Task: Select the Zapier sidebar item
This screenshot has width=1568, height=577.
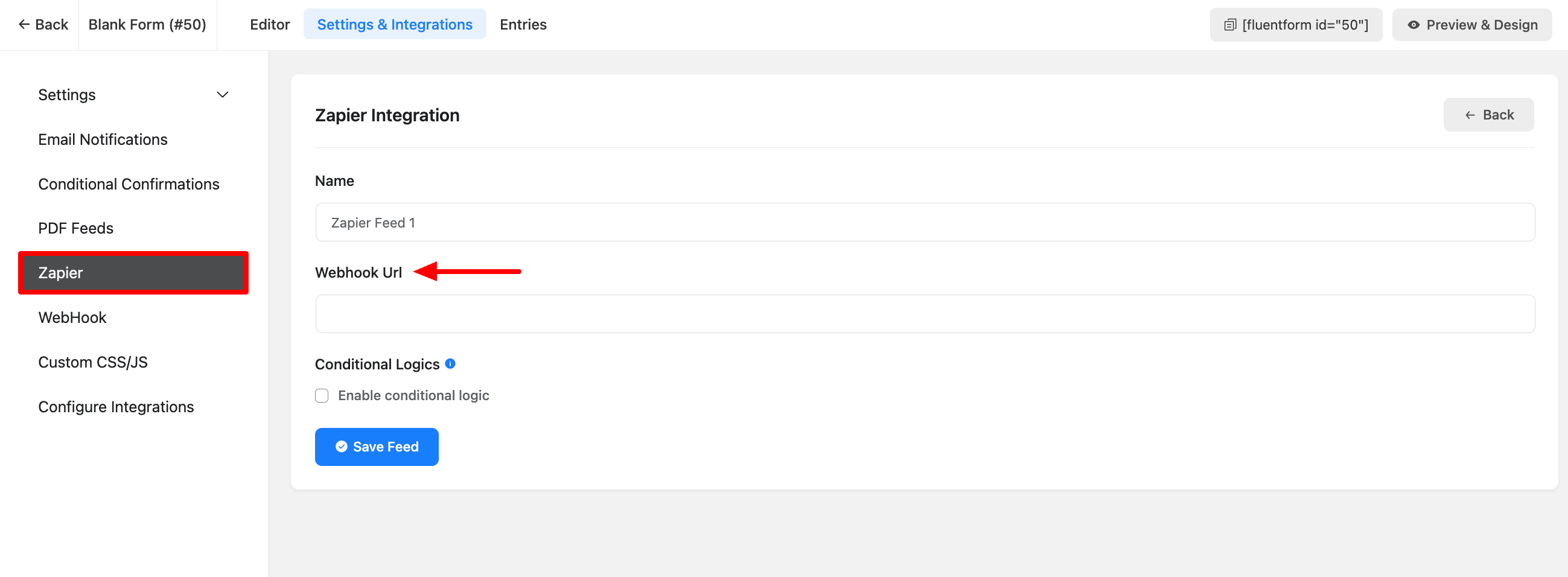Action: (133, 273)
